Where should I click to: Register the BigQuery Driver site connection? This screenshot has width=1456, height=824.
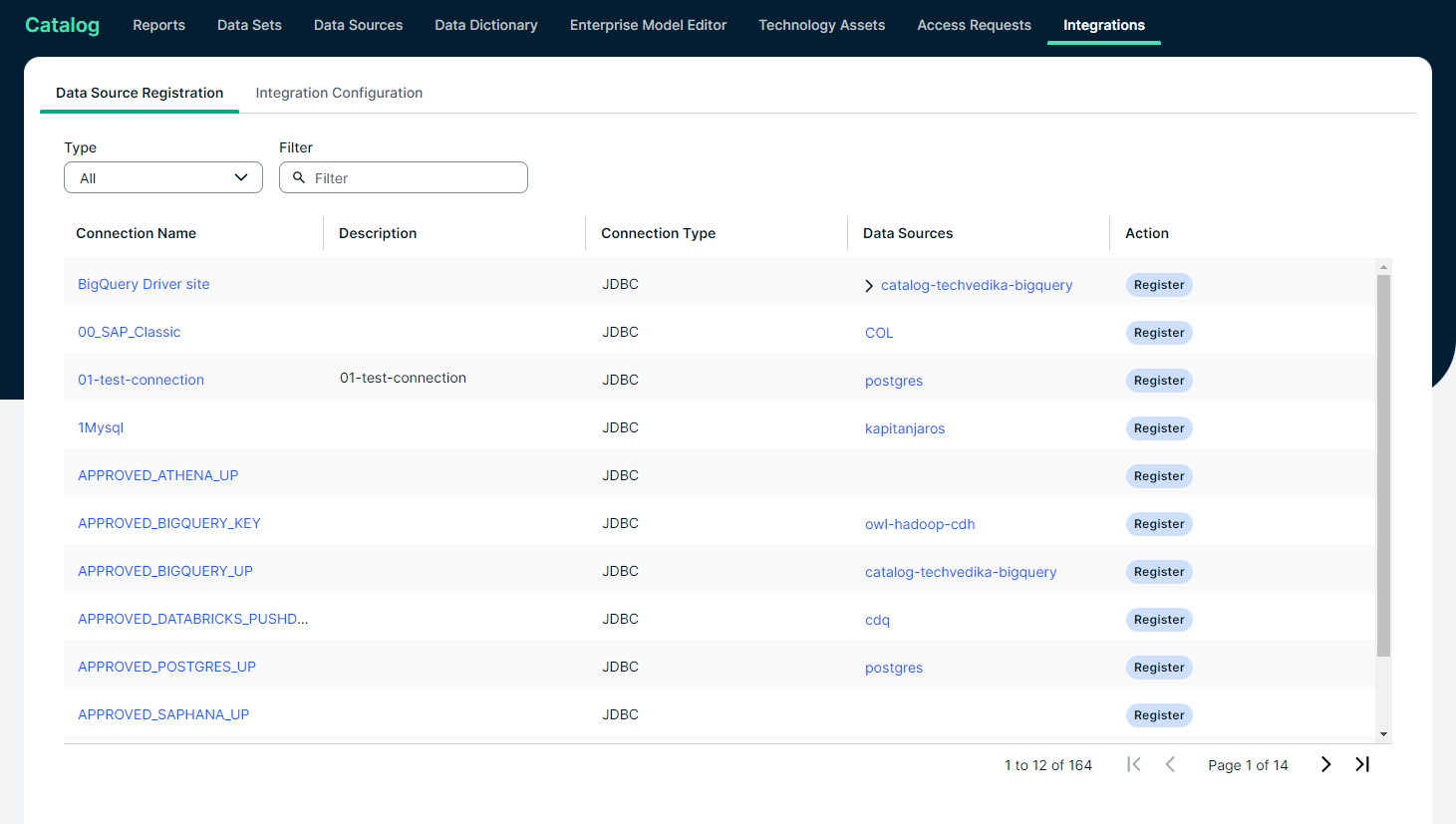click(1158, 285)
